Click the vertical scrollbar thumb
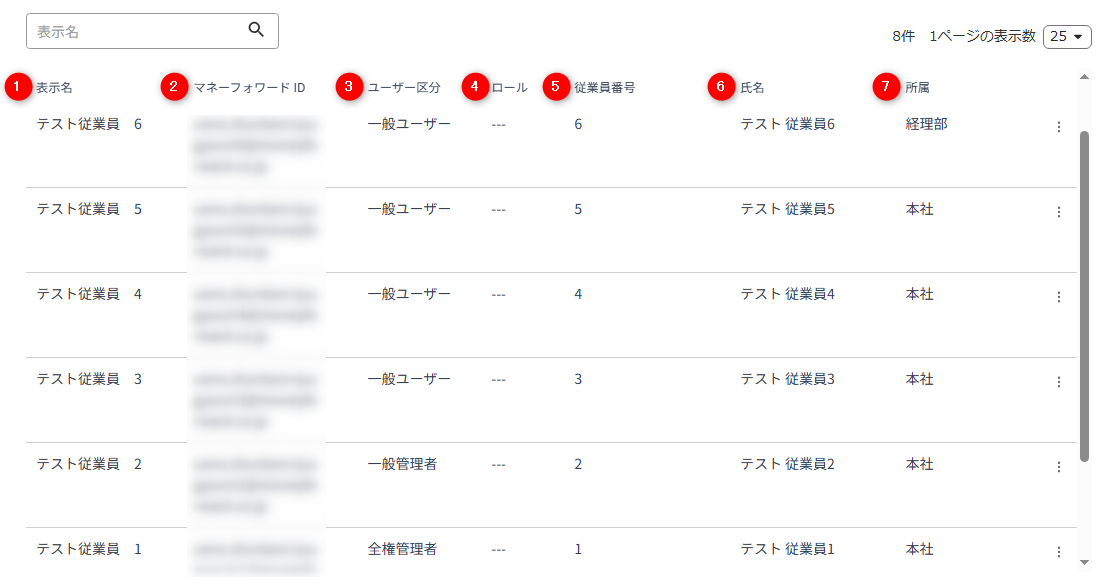The height and width of the screenshot is (584, 1112). (1084, 296)
